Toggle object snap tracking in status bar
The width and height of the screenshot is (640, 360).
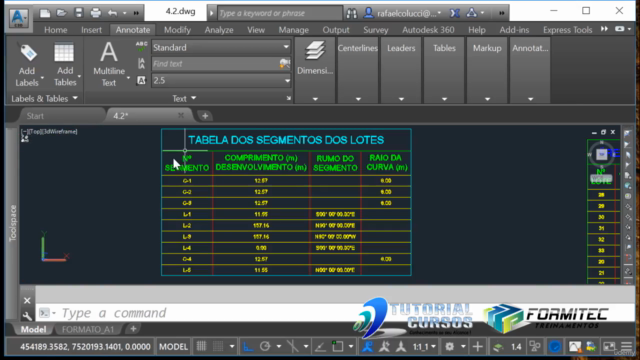point(320,347)
